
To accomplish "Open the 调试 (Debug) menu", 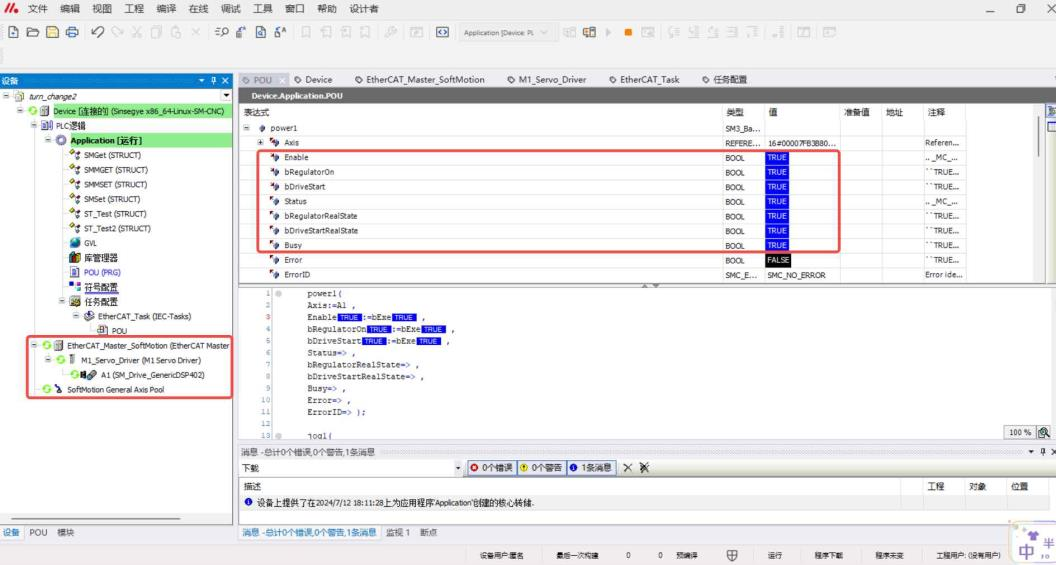I will (x=231, y=9).
